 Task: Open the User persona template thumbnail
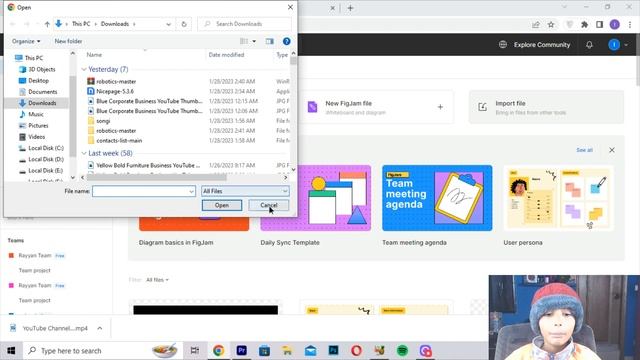[558, 198]
